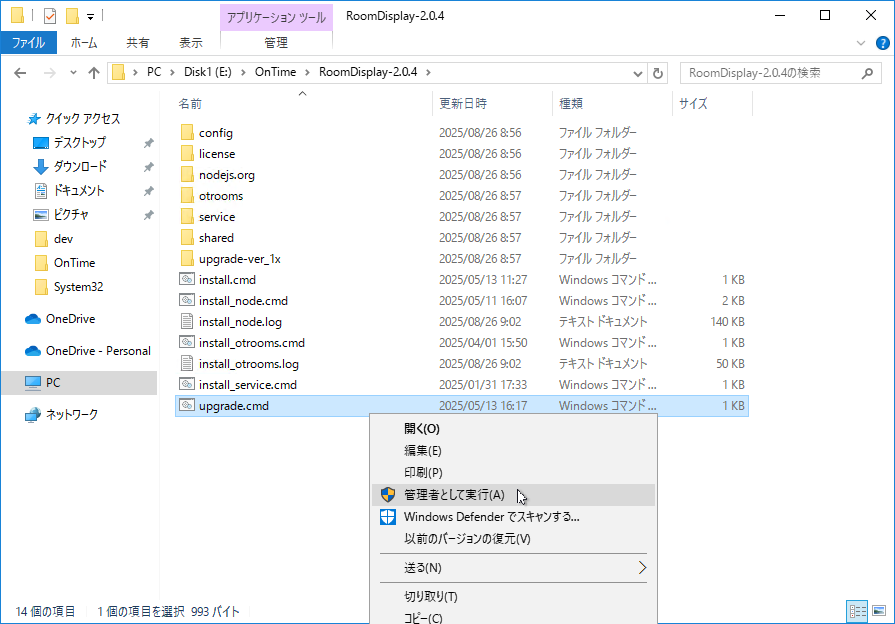
Task: Choose 開く(O) from the context menu
Action: [x=513, y=429]
